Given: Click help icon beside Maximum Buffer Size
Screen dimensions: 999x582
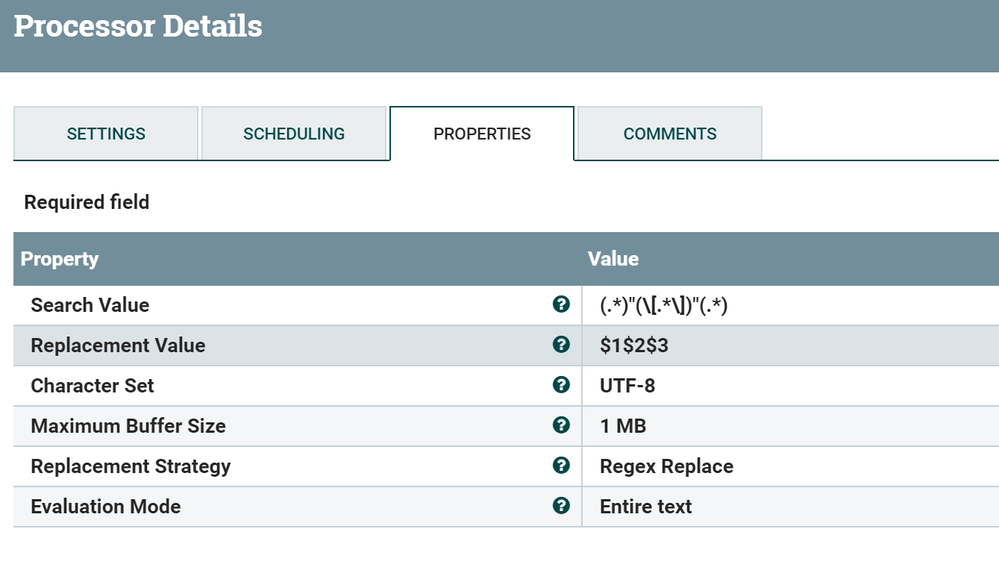Looking at the screenshot, I should (561, 425).
